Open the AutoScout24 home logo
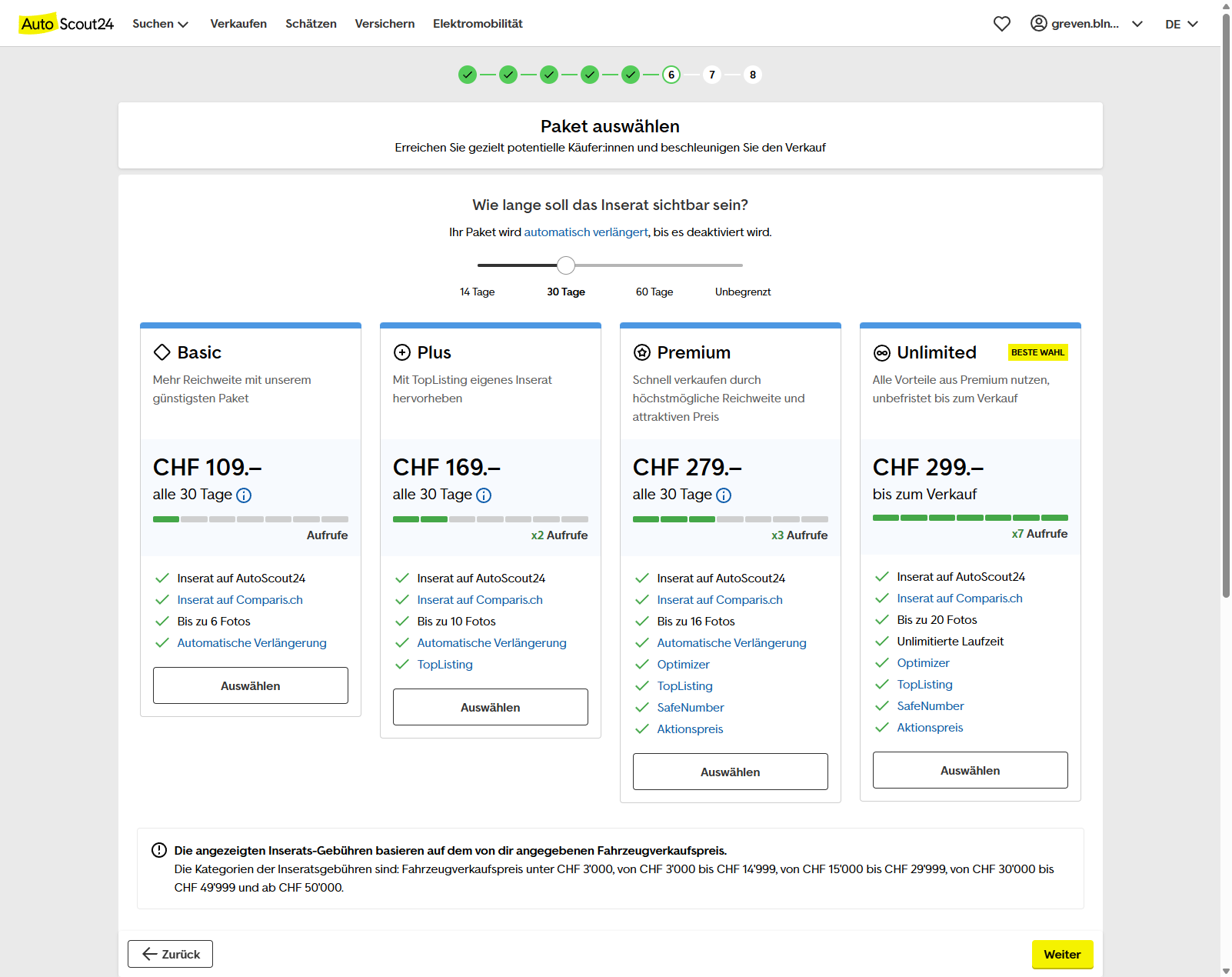The height and width of the screenshot is (977, 1232). tap(67, 24)
